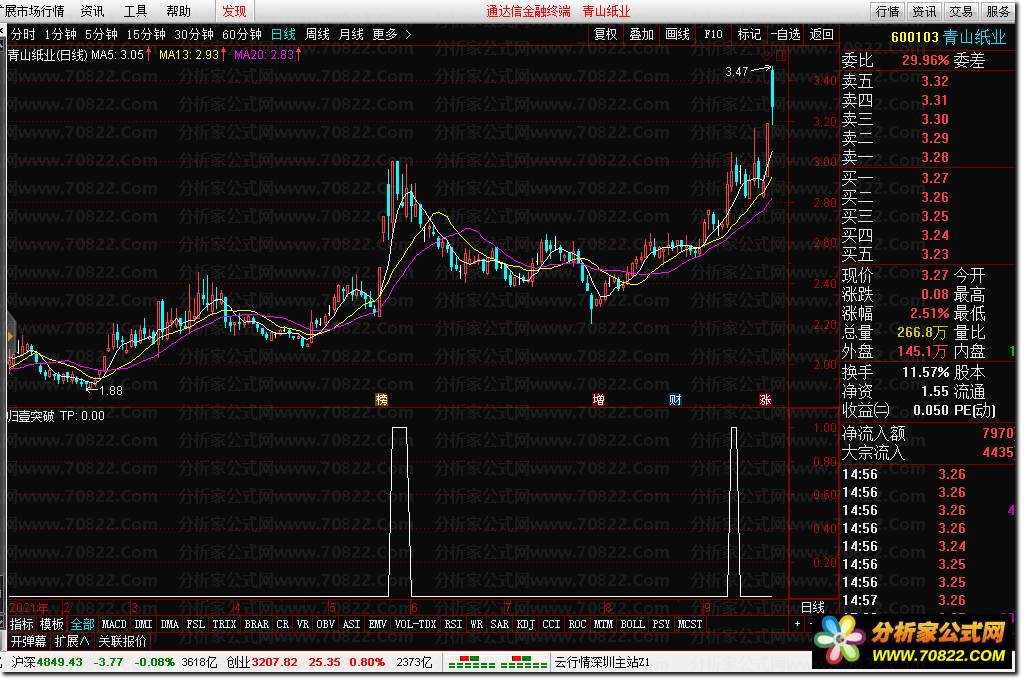Select the TRIX indicator

coord(224,624)
